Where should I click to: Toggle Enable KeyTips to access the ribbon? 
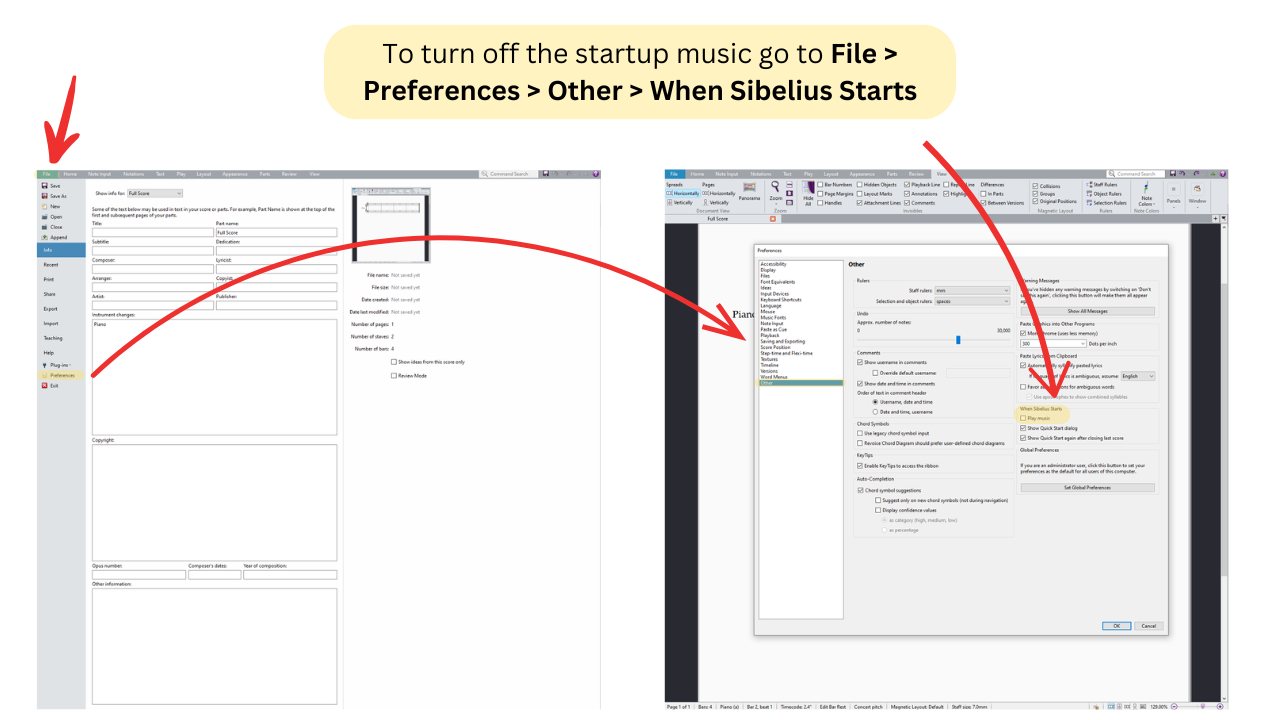860,466
